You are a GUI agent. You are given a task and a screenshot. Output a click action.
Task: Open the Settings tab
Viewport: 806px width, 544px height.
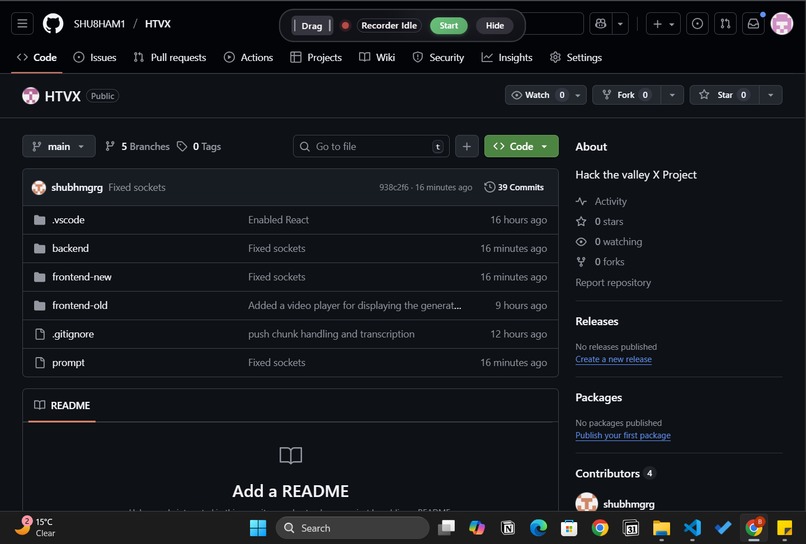[576, 58]
